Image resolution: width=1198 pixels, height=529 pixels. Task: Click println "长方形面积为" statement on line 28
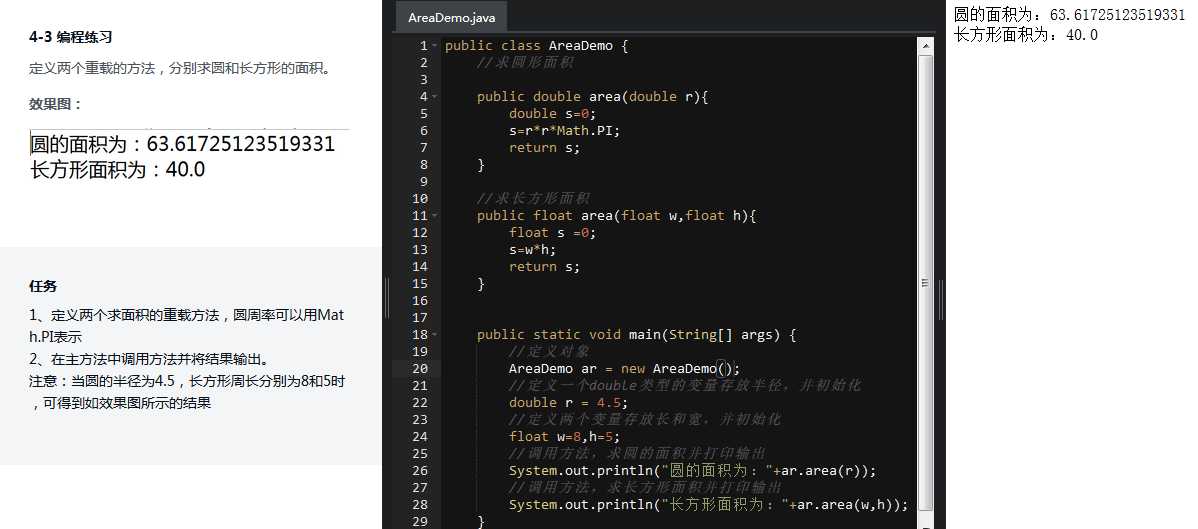[x=708, y=505]
